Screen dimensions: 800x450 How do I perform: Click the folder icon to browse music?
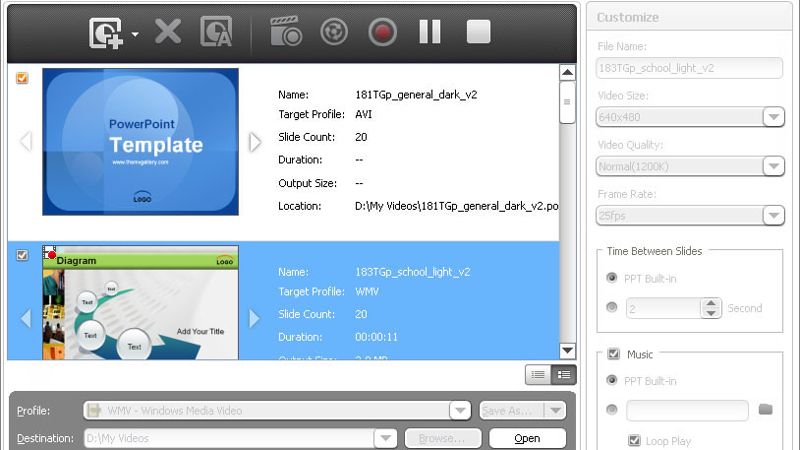pyautogui.click(x=765, y=409)
